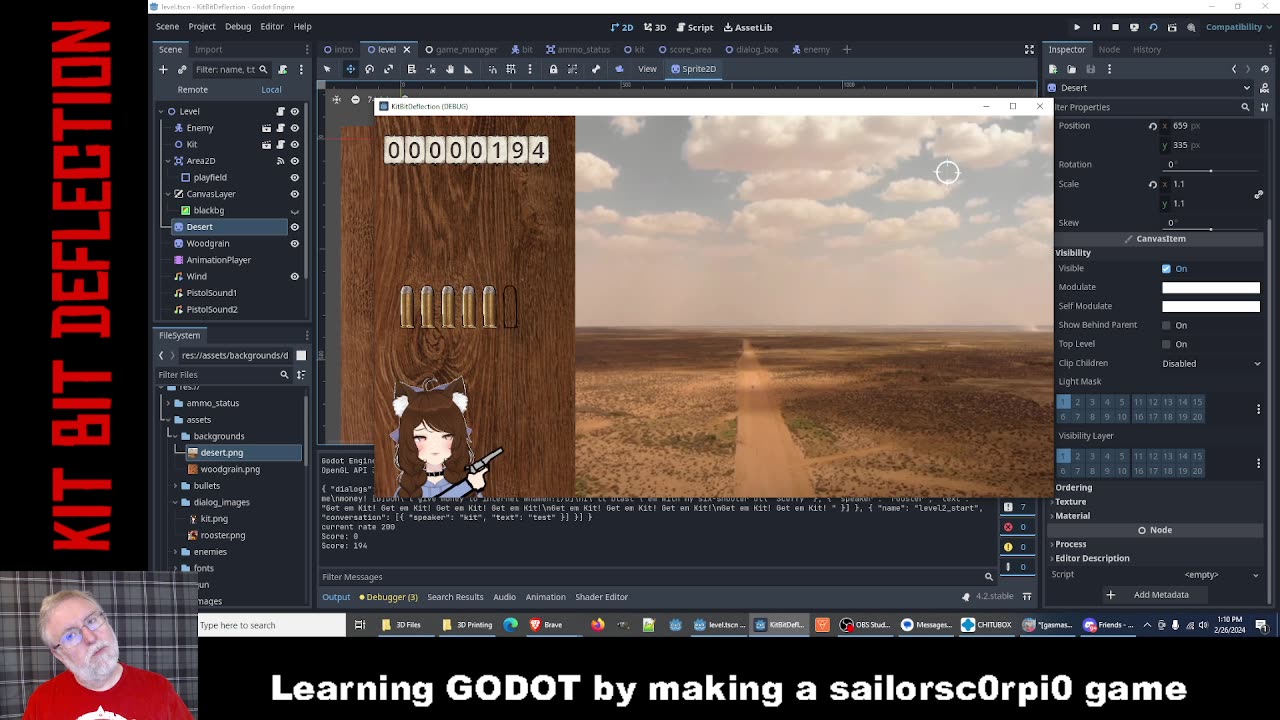1280x720 pixels.
Task: Pause the running project
Action: 1096,27
